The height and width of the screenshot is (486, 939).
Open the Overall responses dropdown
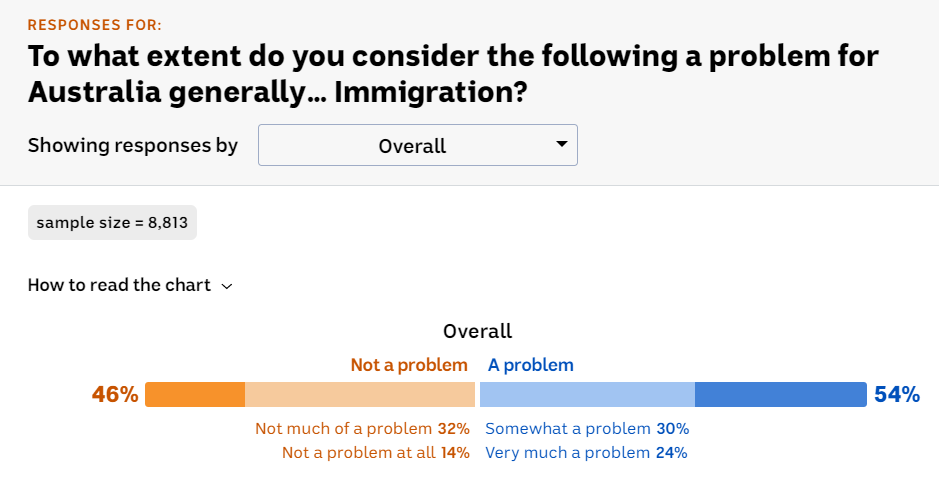click(417, 145)
